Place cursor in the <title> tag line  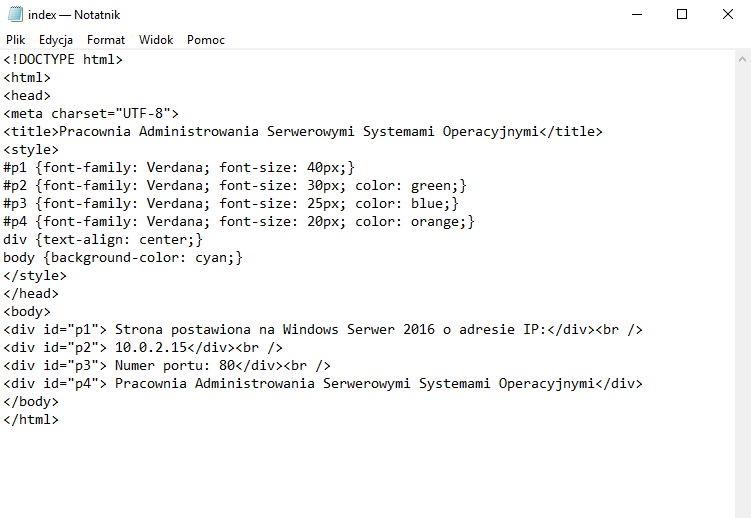click(x=303, y=132)
